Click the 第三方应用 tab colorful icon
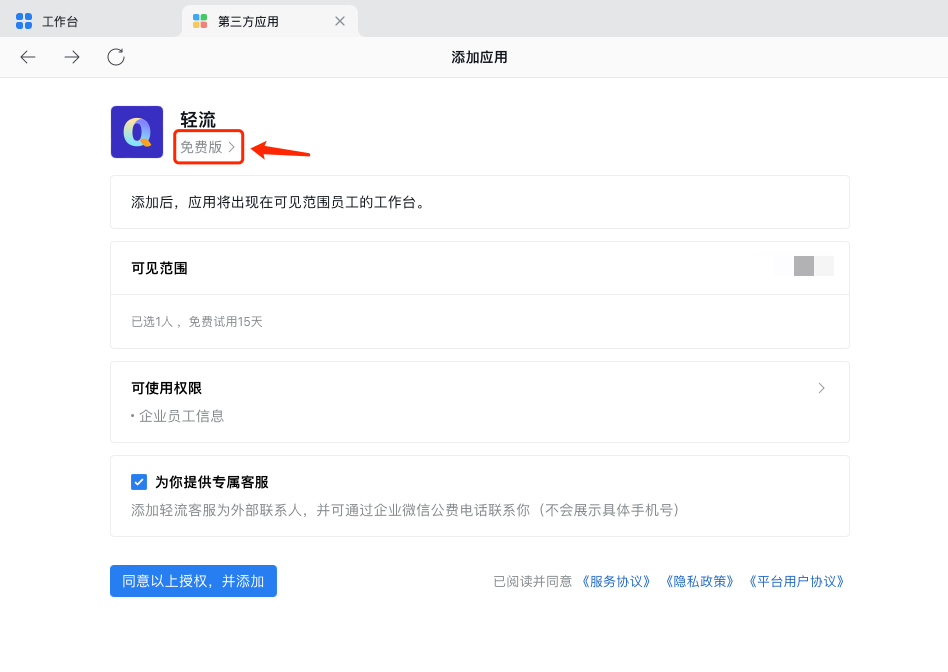 click(x=200, y=21)
